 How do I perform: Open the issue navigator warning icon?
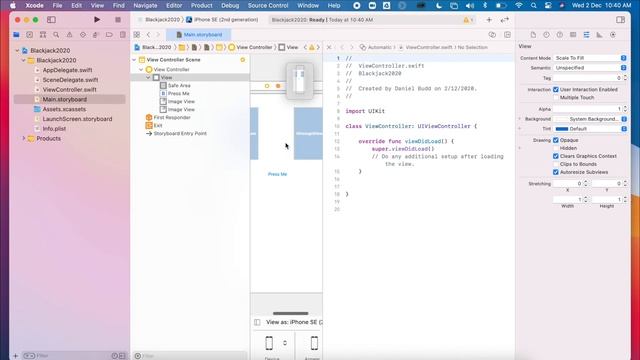[69, 35]
